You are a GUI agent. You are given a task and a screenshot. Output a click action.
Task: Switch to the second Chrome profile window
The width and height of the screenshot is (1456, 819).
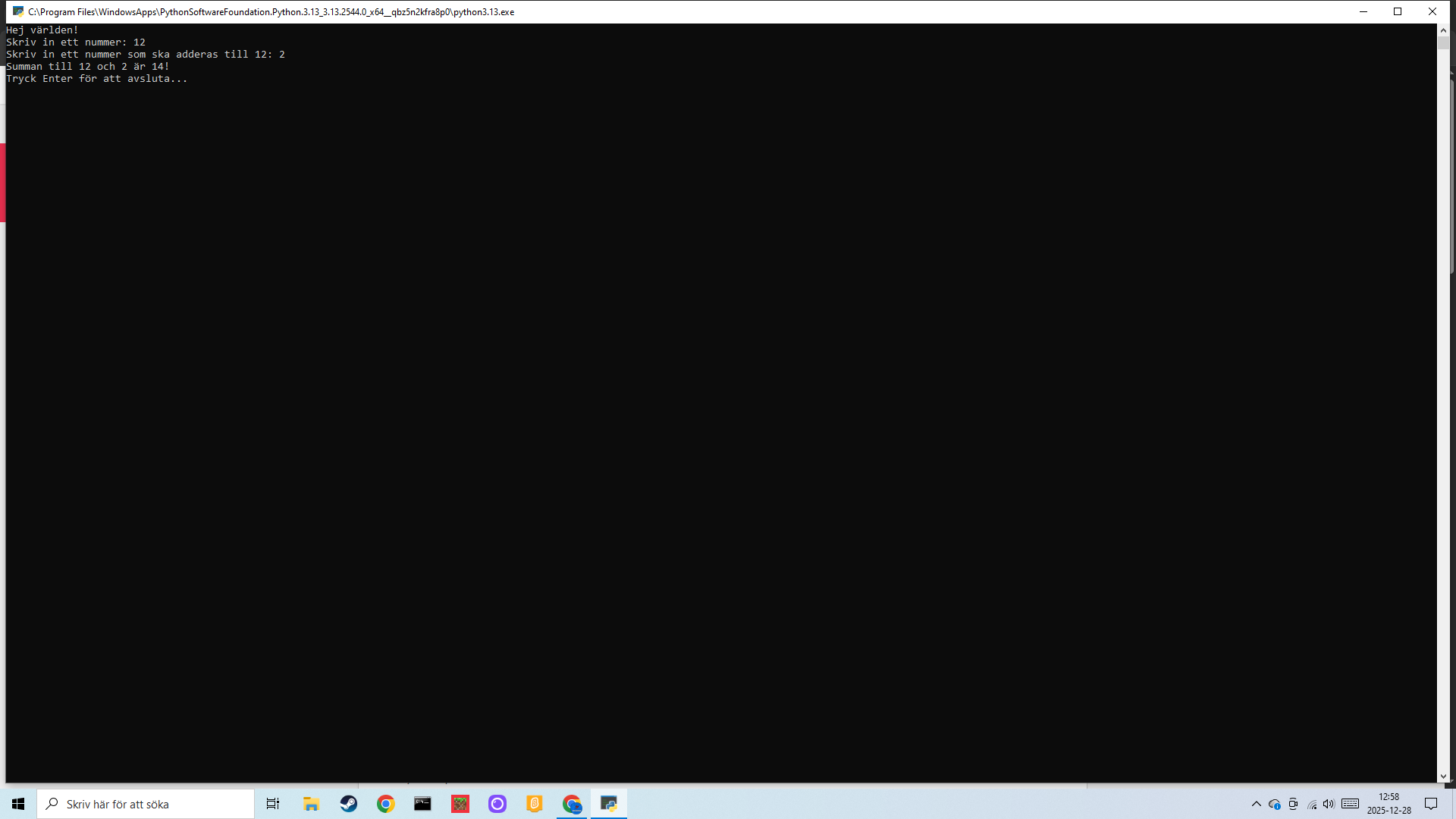click(x=572, y=804)
